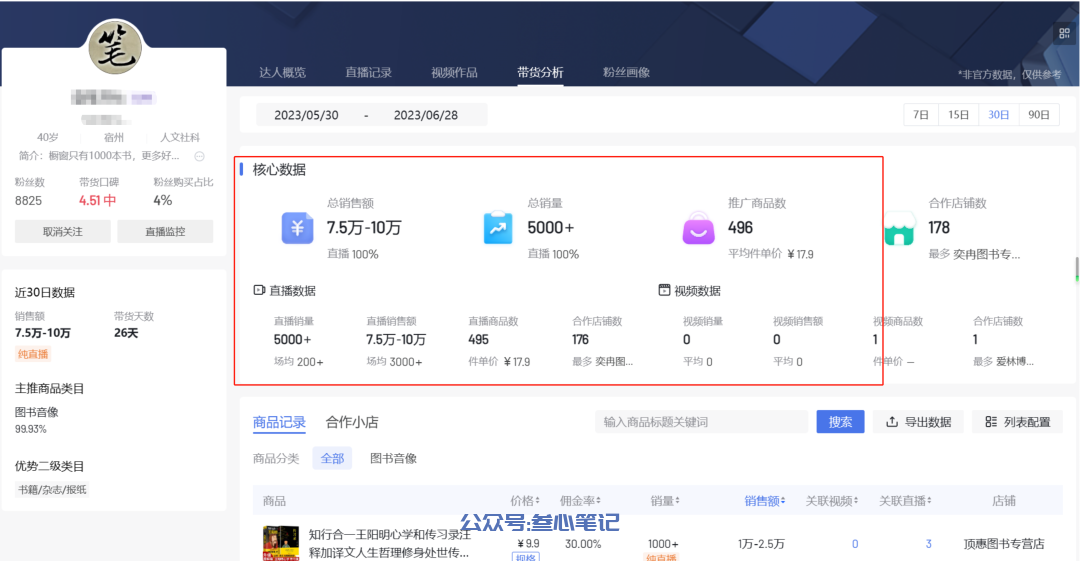Click the 合作店铺数 178 value
The image size is (1080, 561).
[939, 227]
